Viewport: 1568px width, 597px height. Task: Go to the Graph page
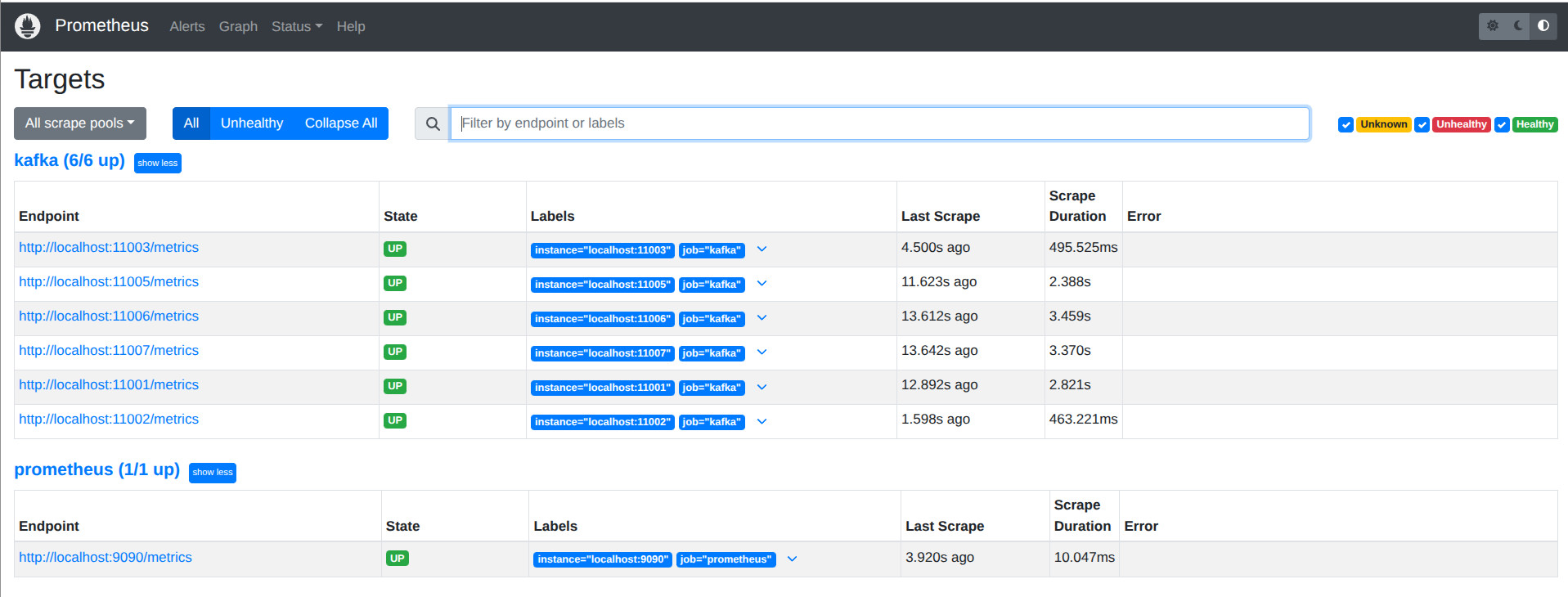[x=238, y=26]
